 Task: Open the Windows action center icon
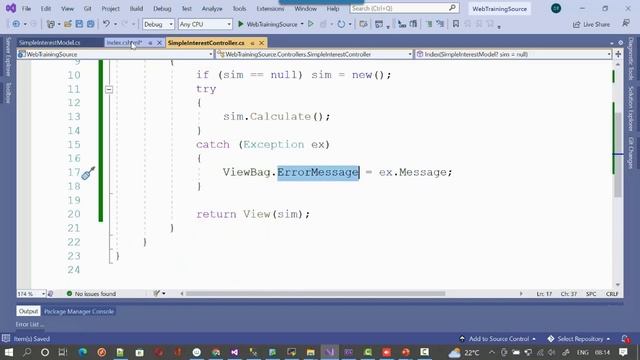tap(623, 352)
